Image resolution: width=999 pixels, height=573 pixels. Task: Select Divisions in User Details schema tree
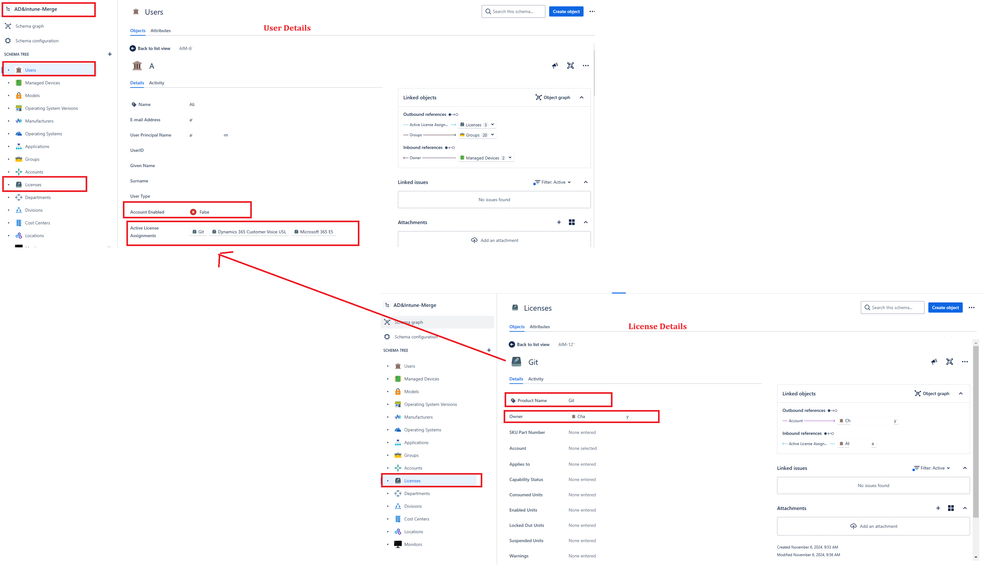pyautogui.click(x=34, y=210)
